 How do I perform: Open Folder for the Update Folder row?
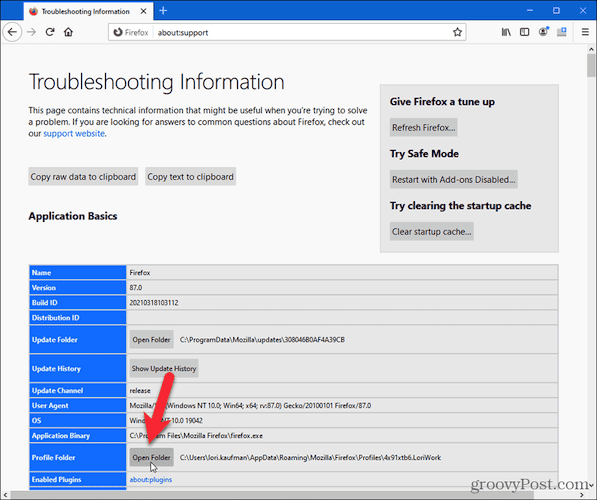click(x=151, y=340)
